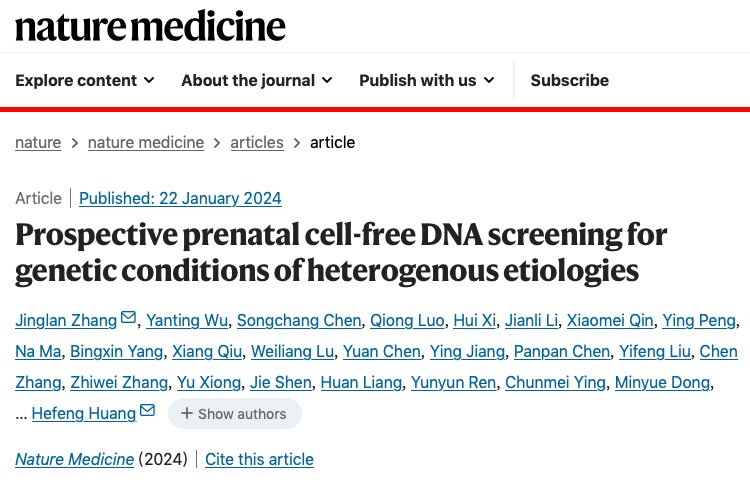The width and height of the screenshot is (750, 482).
Task: Open author Yanting Wu profile
Action: coord(187,320)
